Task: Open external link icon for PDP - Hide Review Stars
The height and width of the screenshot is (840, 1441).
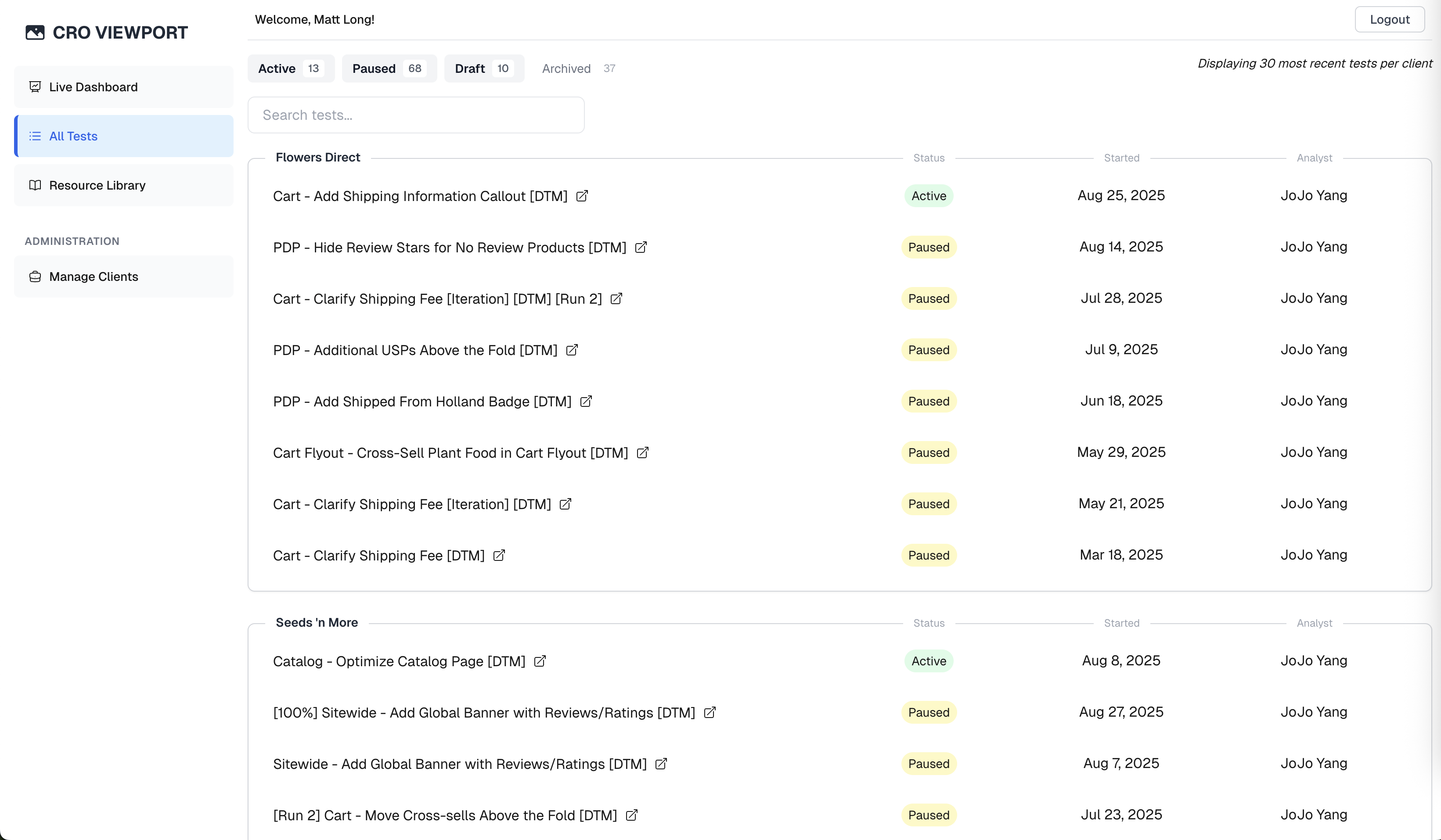Action: [641, 248]
